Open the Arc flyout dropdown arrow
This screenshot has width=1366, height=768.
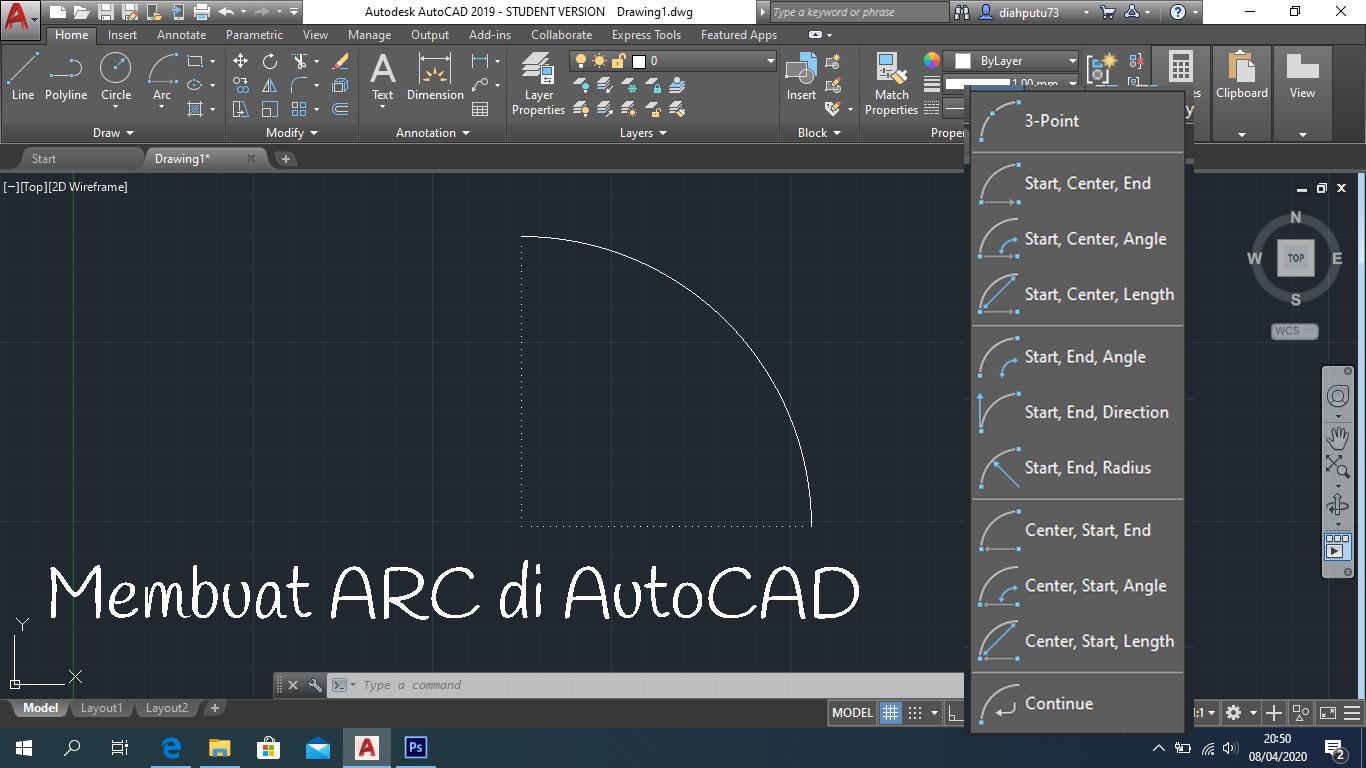[162, 109]
